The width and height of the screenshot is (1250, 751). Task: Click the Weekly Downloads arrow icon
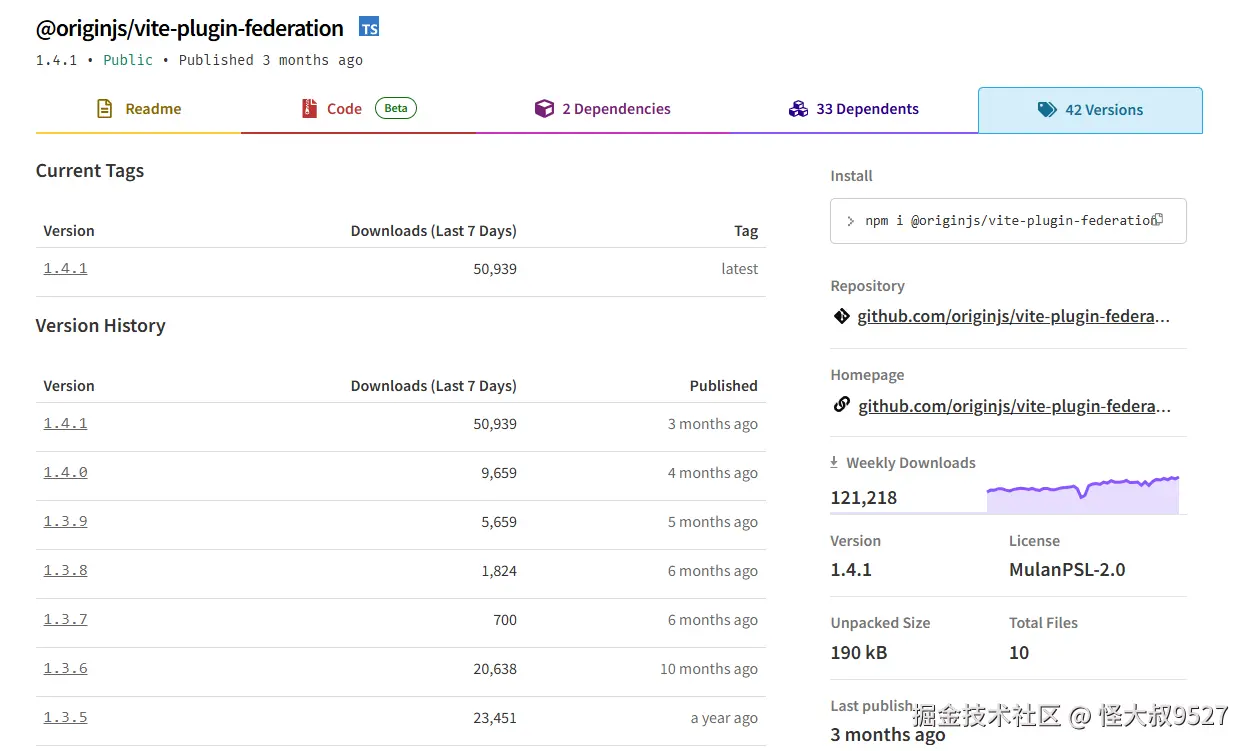coord(834,462)
